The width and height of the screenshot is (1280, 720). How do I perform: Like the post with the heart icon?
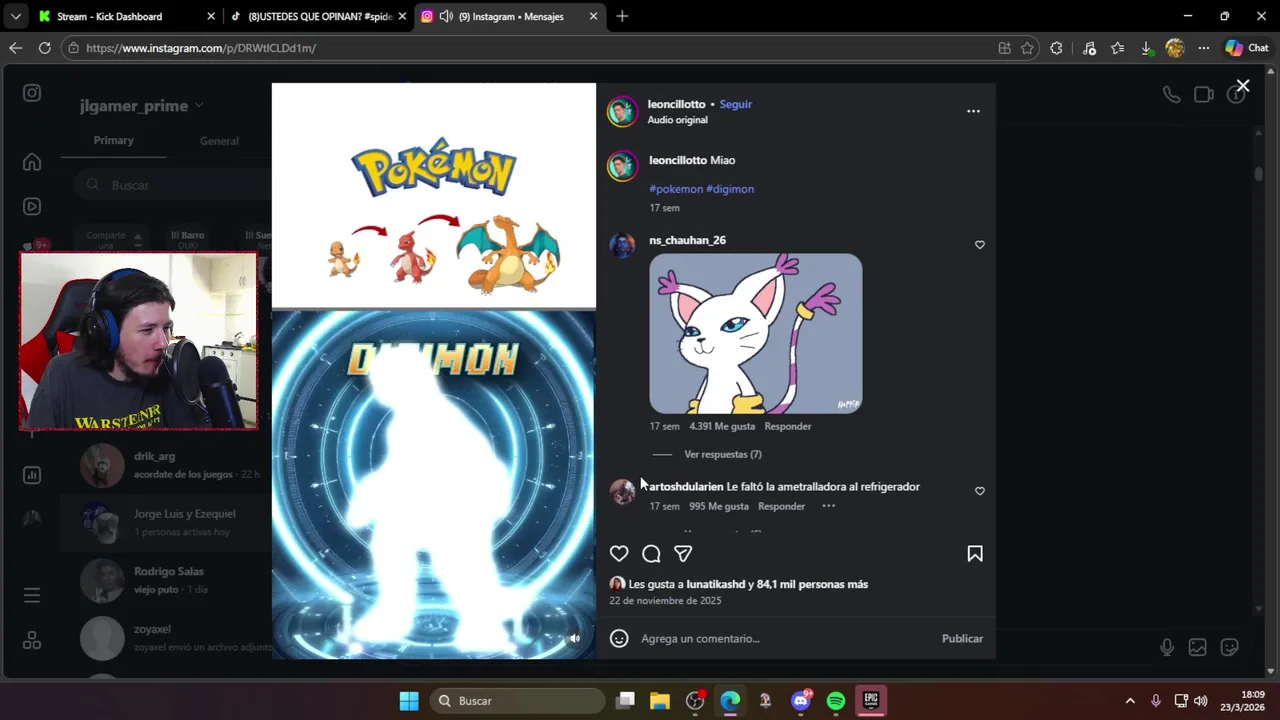(619, 554)
